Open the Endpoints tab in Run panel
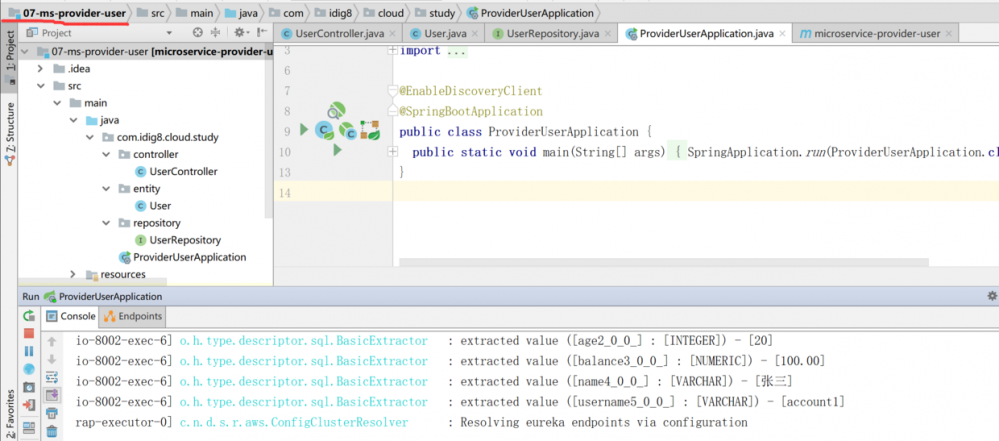Screen dimensions: 999x441 [x=133, y=316]
